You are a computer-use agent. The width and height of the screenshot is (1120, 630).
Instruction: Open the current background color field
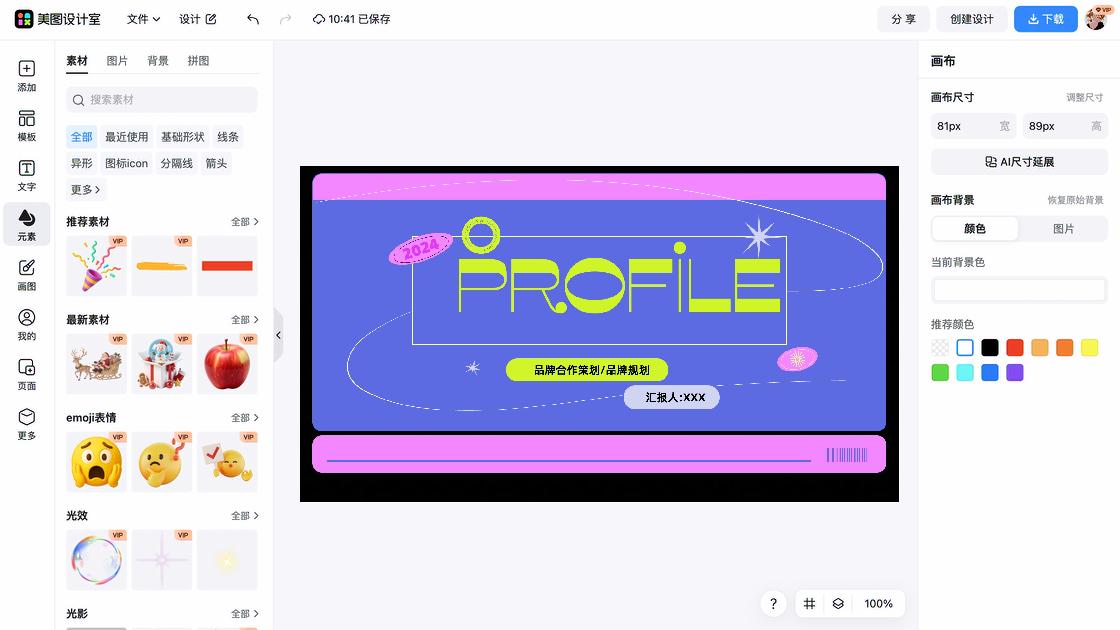click(x=1019, y=290)
